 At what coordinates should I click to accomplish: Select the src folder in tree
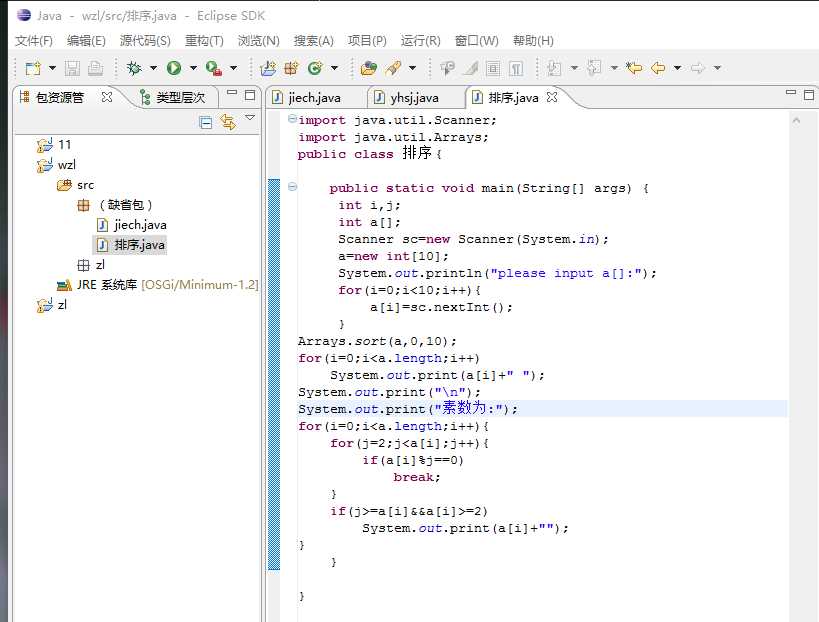(76, 185)
